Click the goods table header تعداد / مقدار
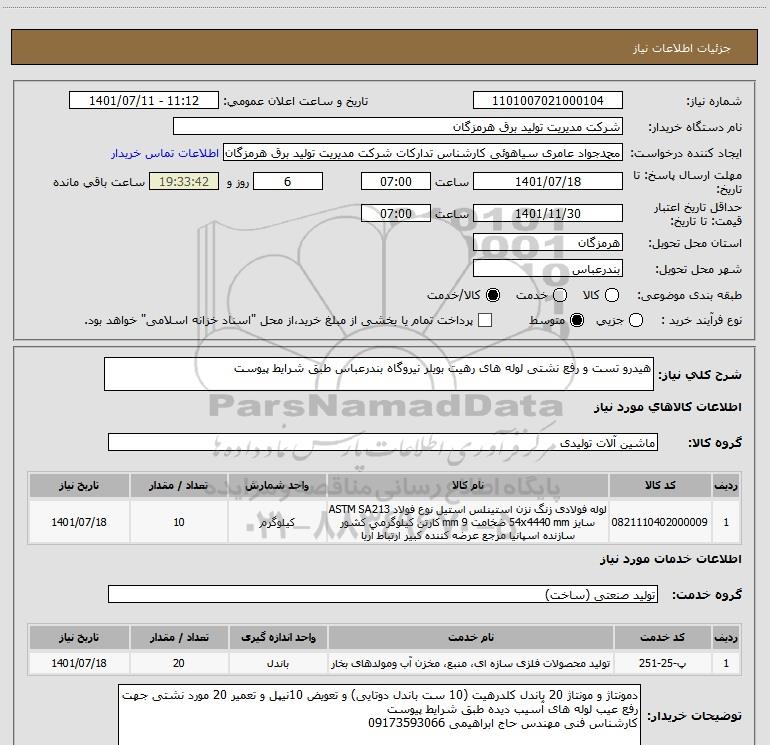770x745 pixels. pos(179,485)
